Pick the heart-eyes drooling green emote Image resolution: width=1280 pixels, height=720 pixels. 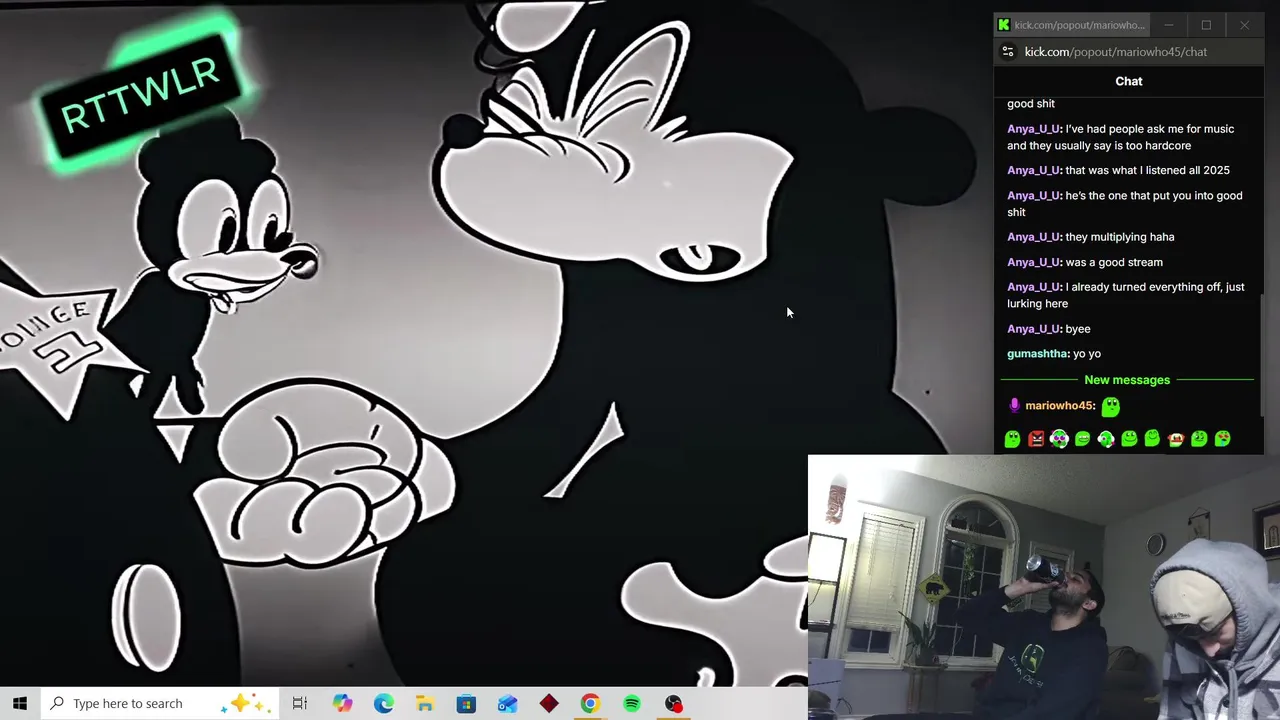pos(1222,439)
